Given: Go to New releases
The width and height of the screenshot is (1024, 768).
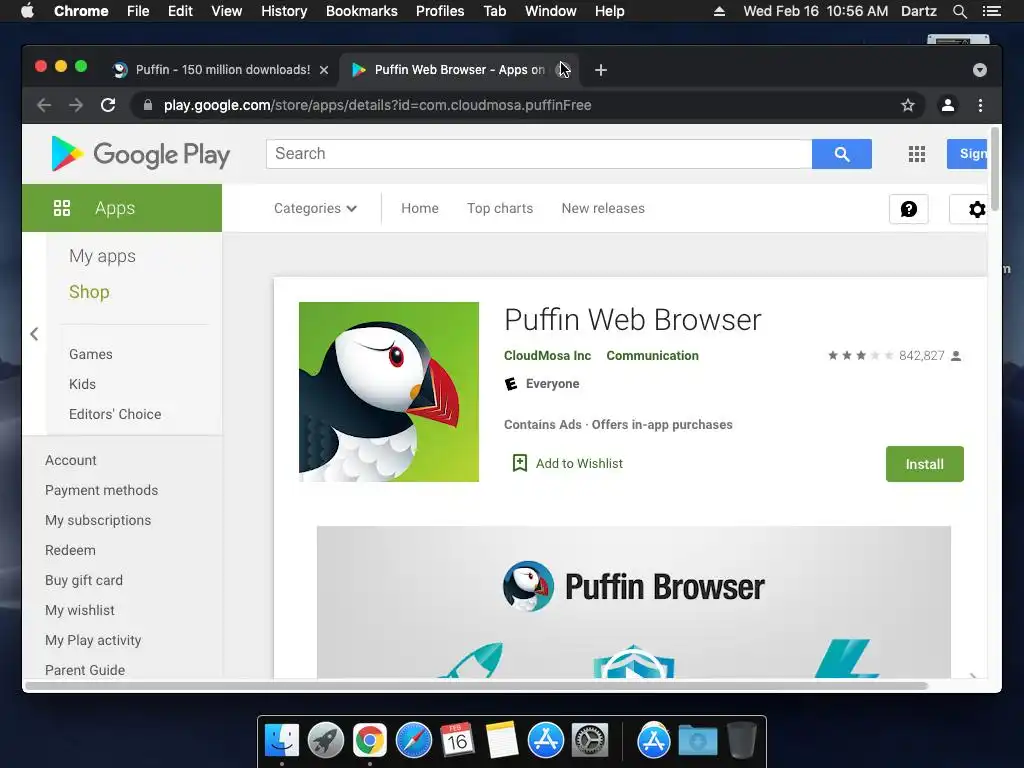Looking at the screenshot, I should click(603, 208).
